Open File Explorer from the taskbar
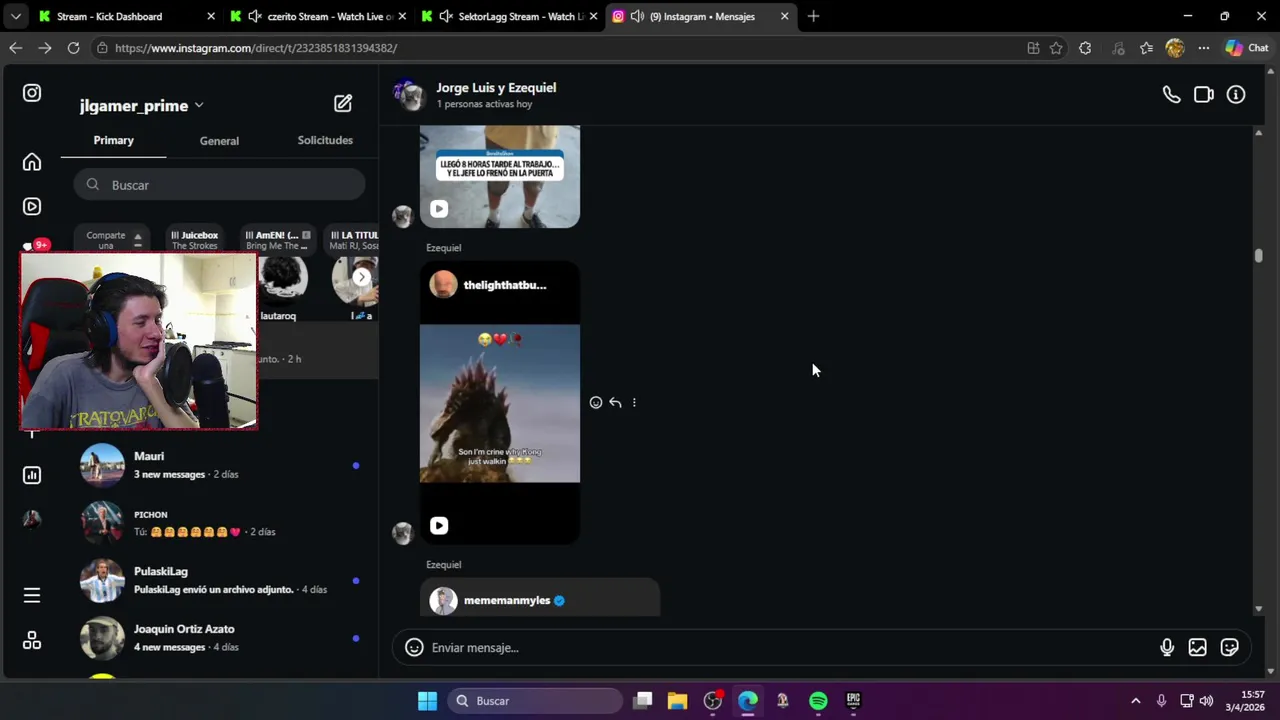1280x720 pixels. click(x=677, y=701)
